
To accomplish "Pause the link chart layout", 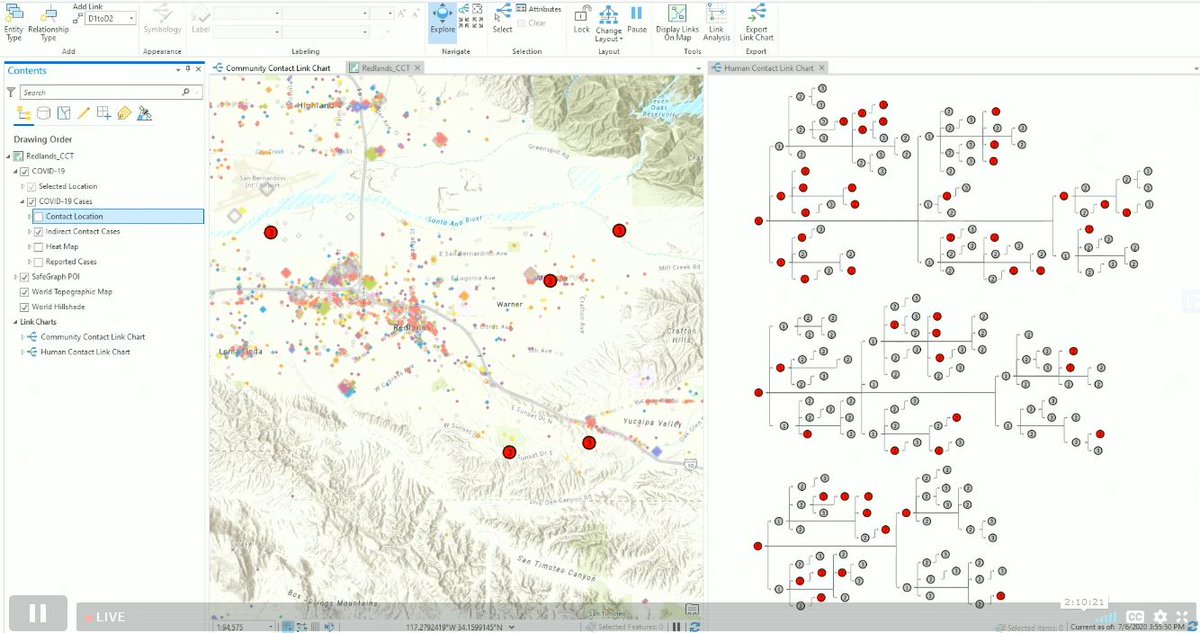I will (x=636, y=19).
